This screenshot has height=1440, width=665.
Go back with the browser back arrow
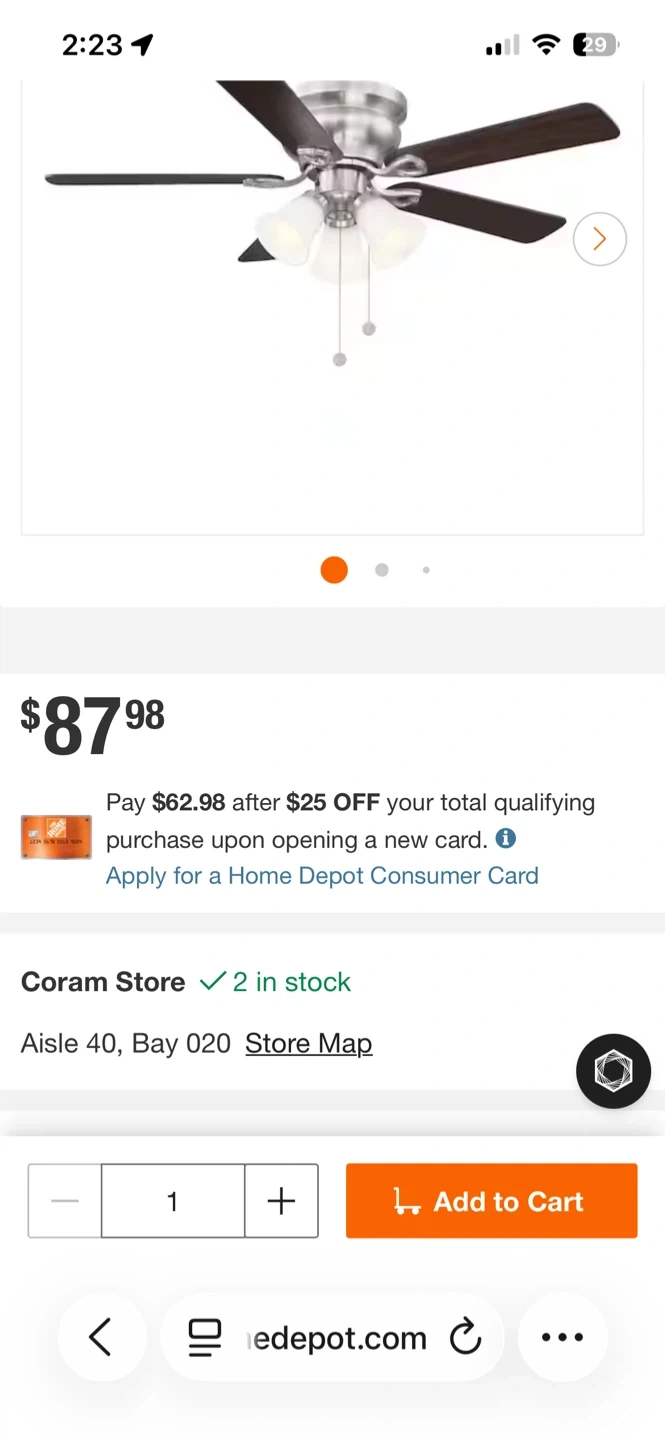[101, 1337]
